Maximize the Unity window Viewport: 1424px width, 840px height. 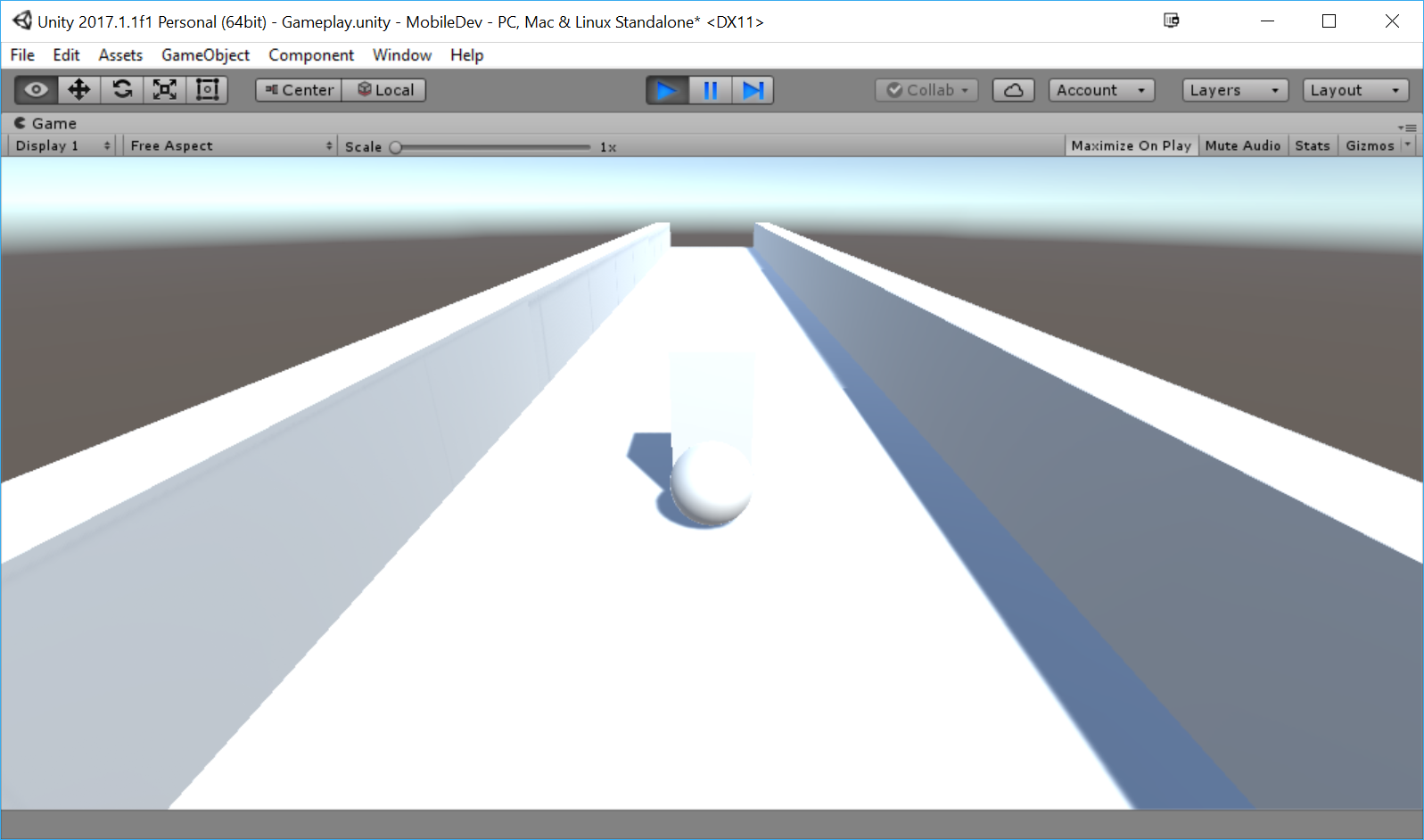(x=1329, y=21)
